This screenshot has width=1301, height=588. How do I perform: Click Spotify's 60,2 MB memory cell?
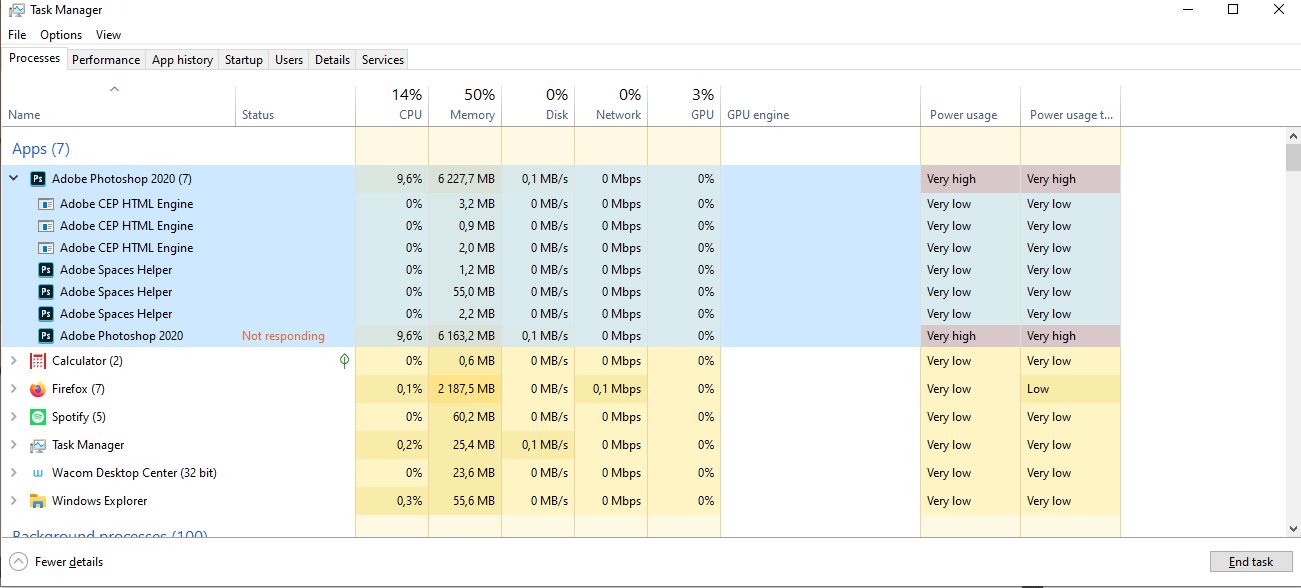click(x=465, y=417)
